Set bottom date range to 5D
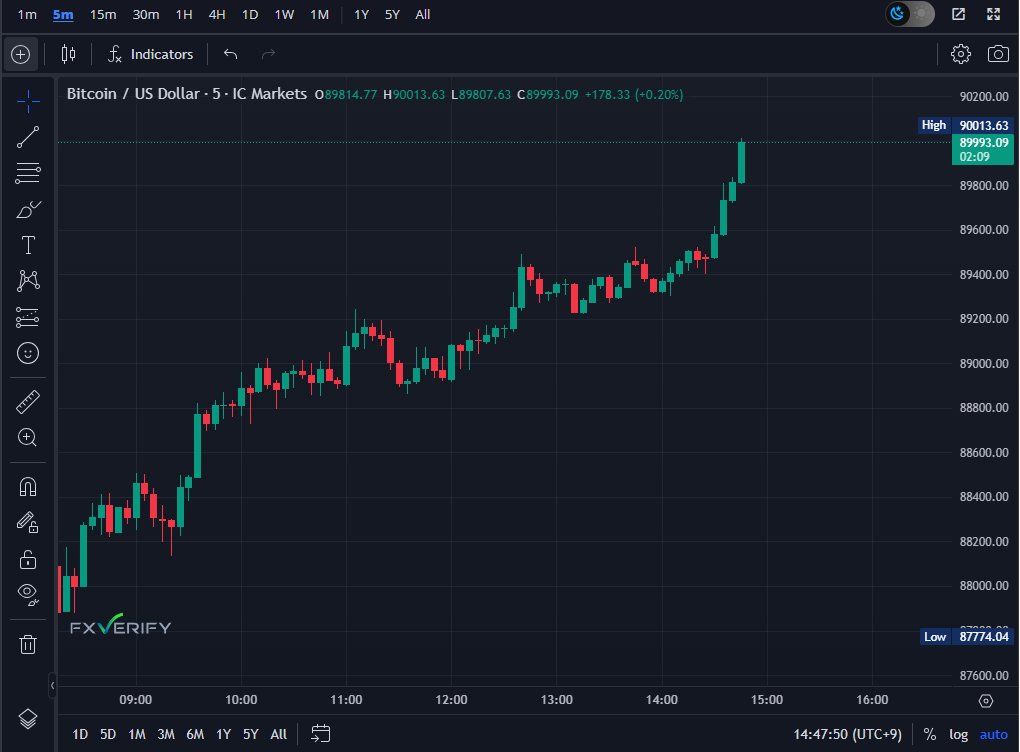 point(108,734)
